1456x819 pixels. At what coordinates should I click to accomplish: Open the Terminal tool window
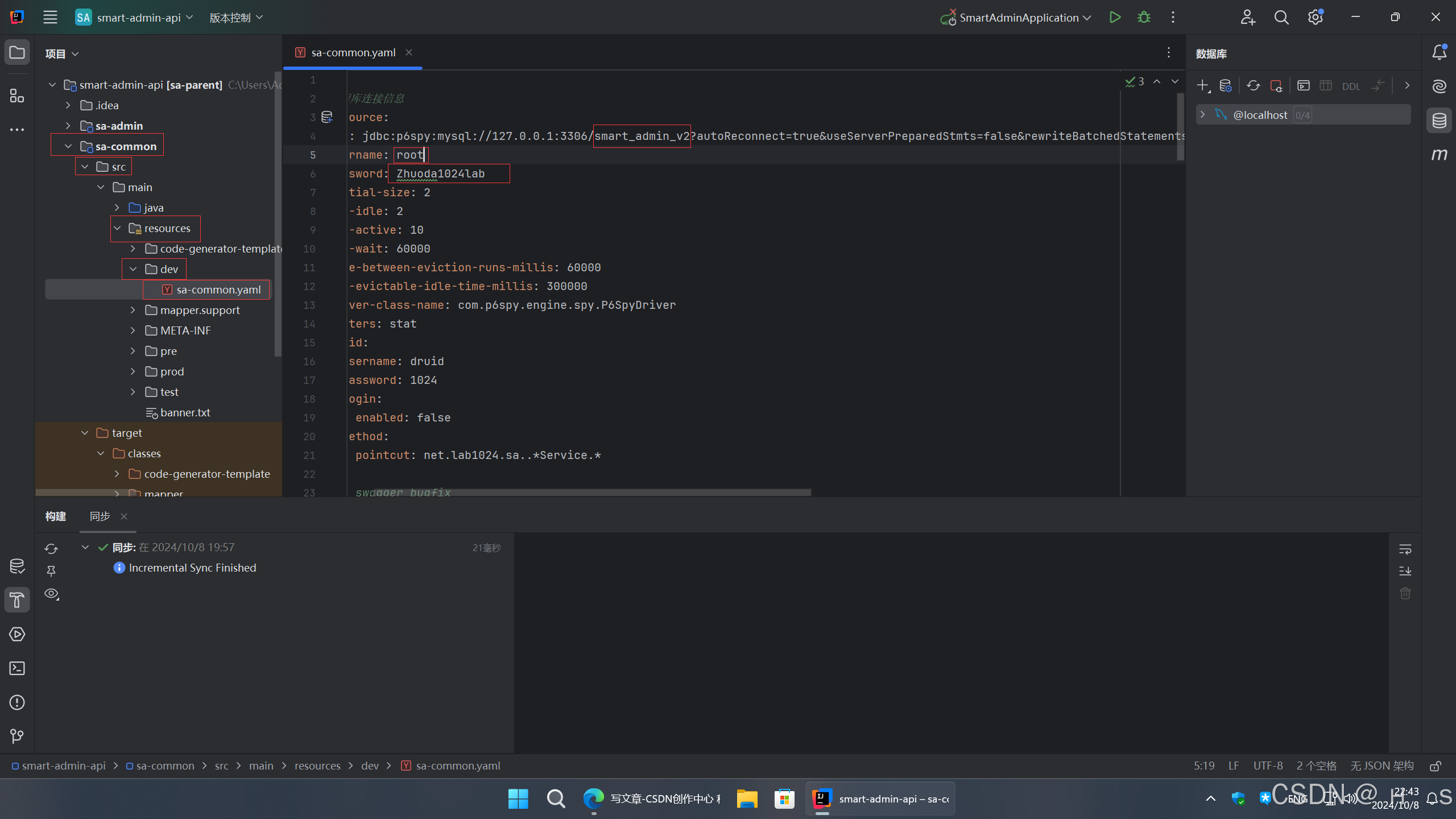(17, 668)
